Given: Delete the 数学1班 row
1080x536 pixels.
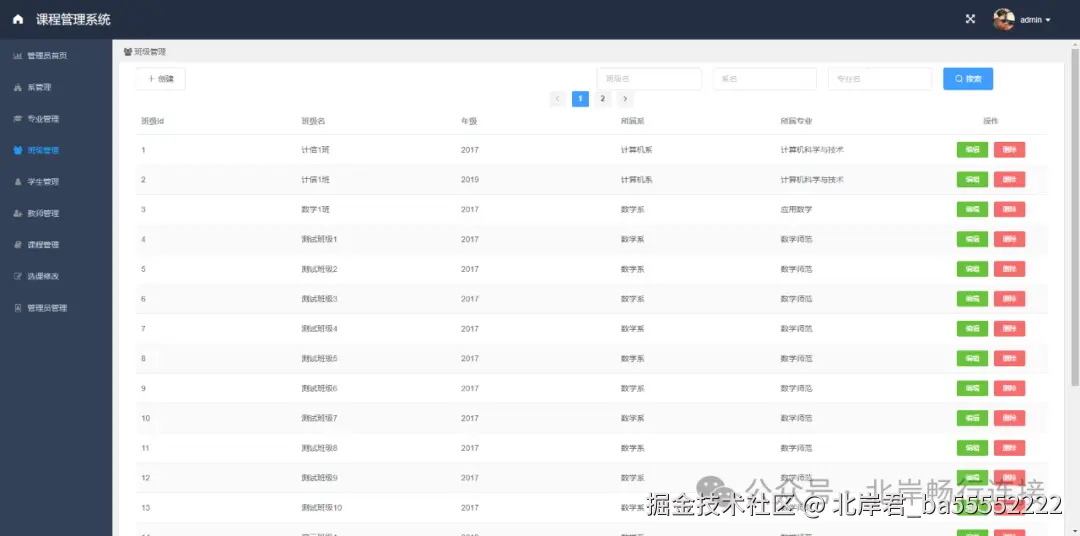Looking at the screenshot, I should point(1009,209).
